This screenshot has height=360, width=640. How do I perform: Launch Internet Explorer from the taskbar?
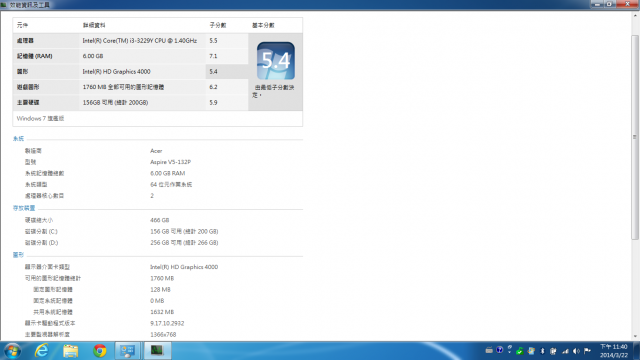click(42, 351)
